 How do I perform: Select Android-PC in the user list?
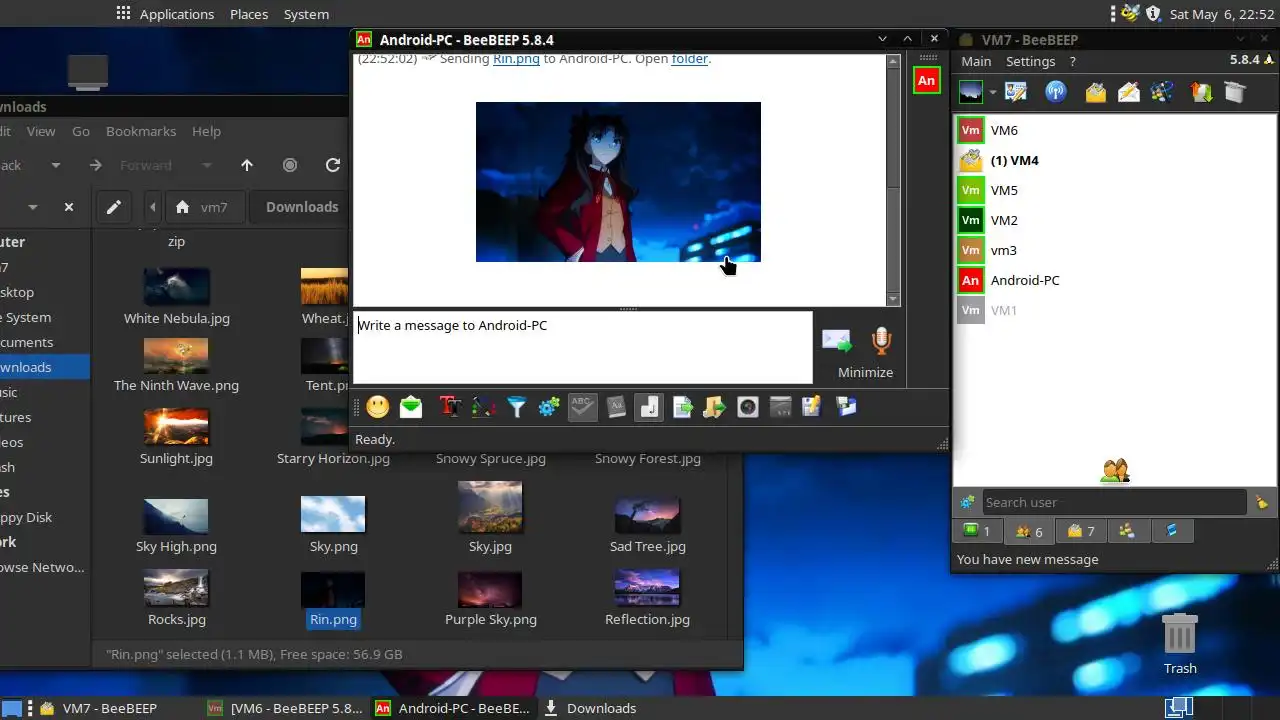pyautogui.click(x=1115, y=280)
